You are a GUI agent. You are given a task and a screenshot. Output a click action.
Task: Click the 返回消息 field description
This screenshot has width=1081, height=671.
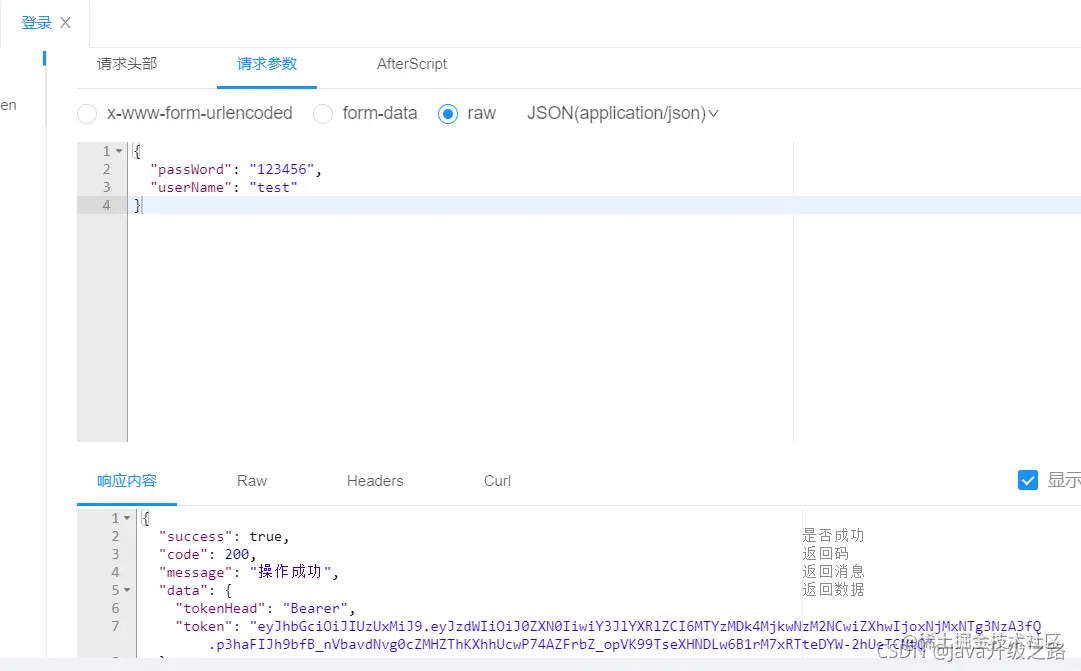click(833, 571)
